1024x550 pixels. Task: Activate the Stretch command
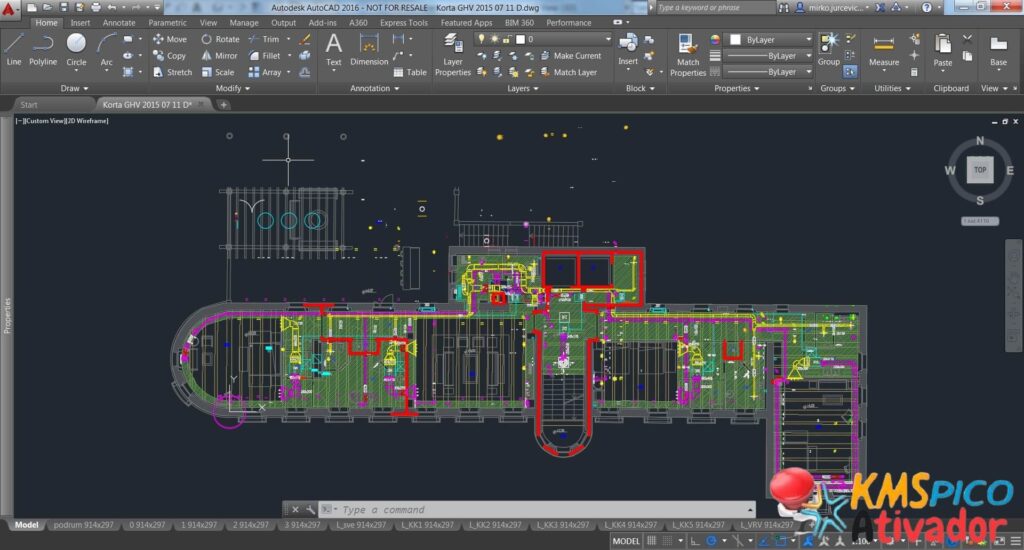click(172, 73)
